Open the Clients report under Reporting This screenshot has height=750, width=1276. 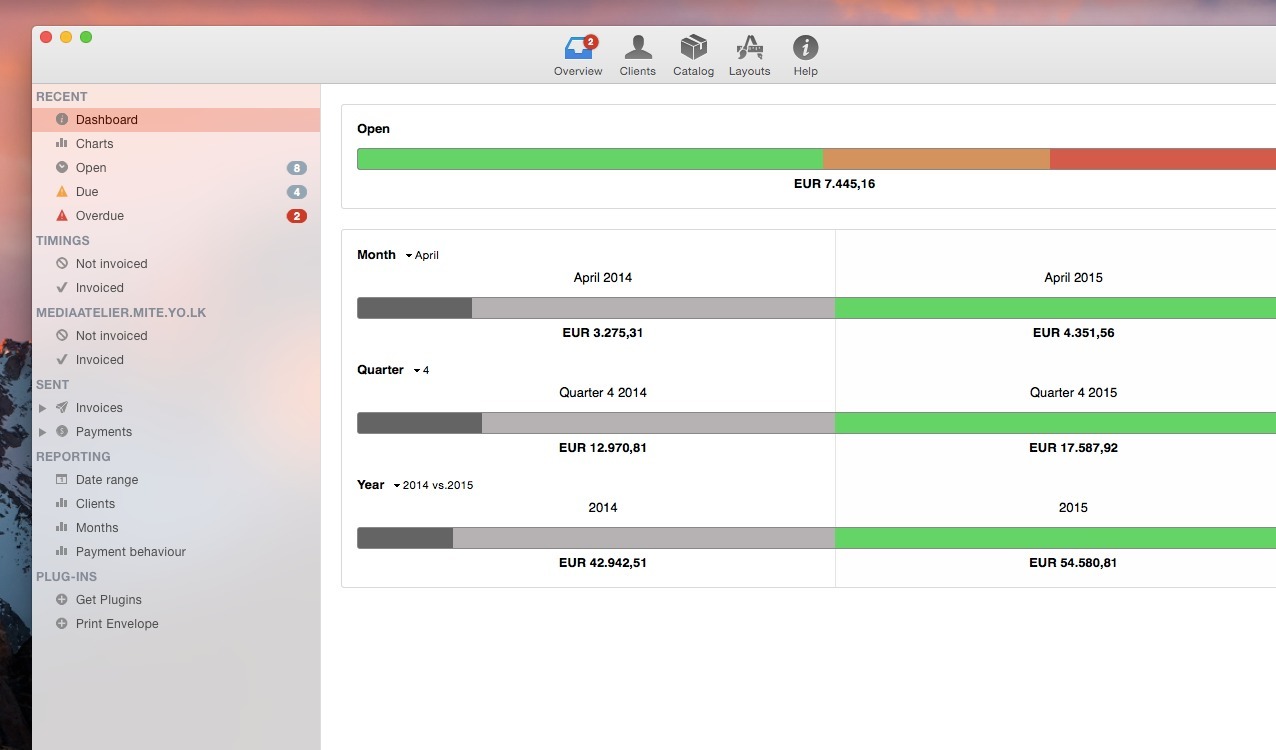(x=96, y=503)
